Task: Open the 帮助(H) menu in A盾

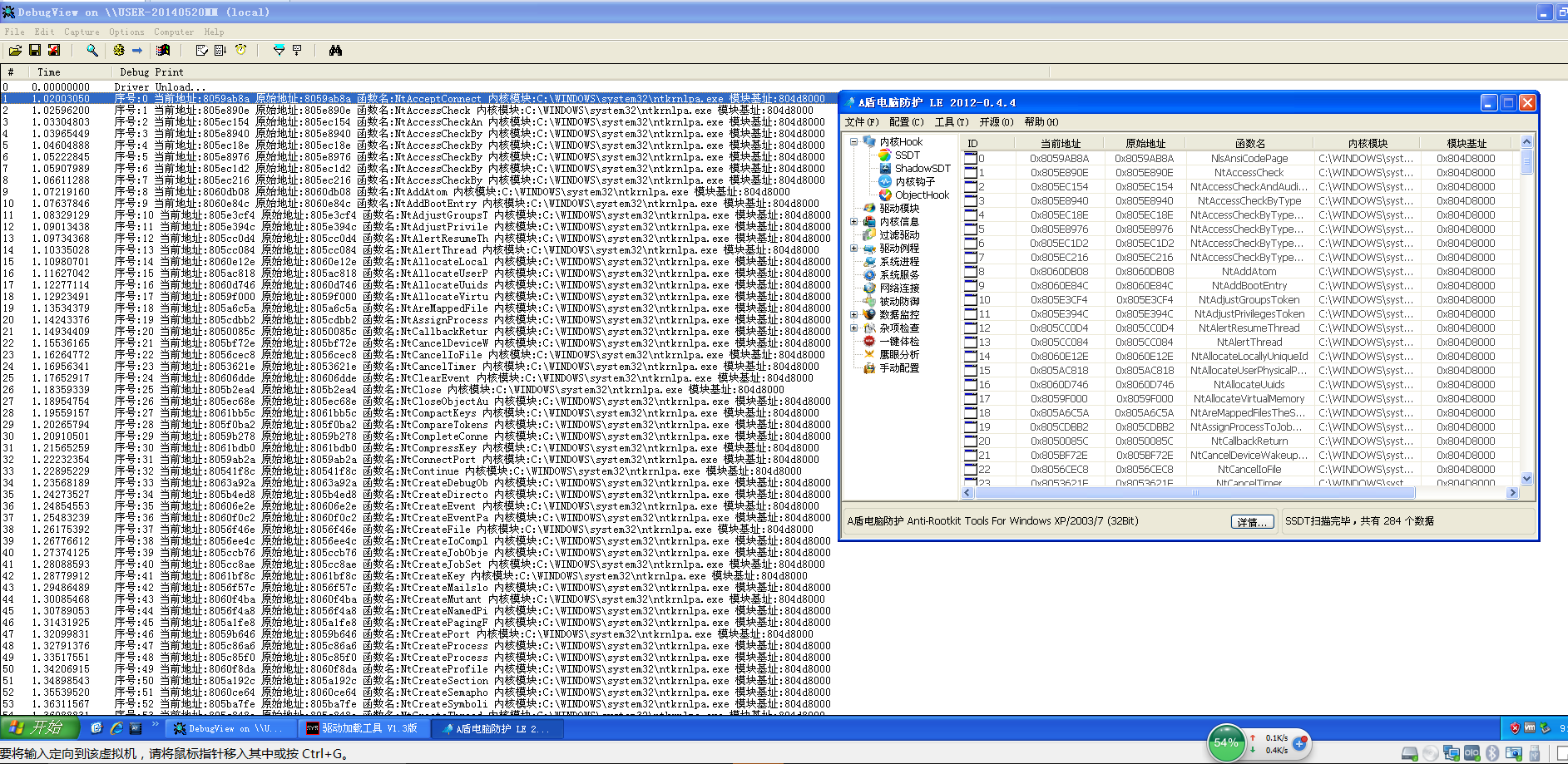Action: pos(1041,122)
